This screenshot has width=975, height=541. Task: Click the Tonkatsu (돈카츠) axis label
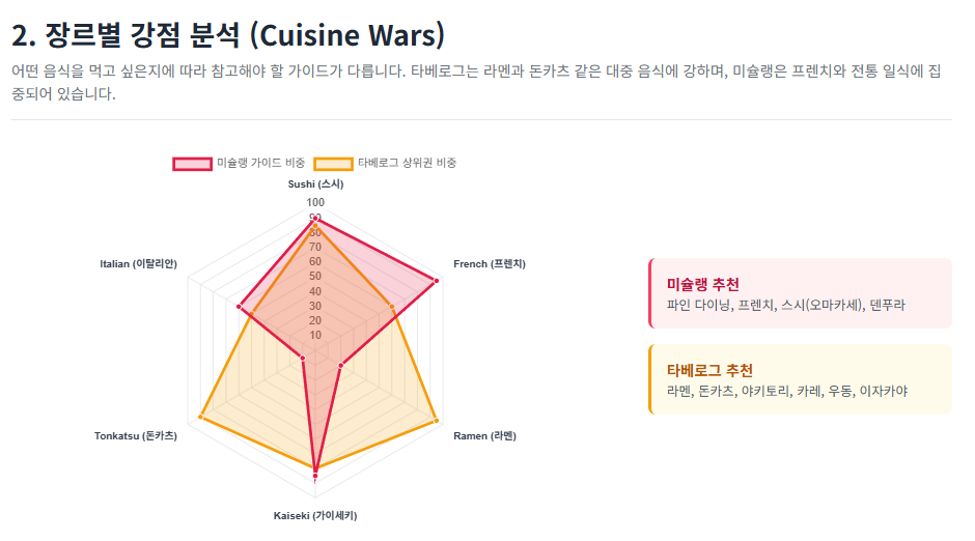(x=136, y=436)
